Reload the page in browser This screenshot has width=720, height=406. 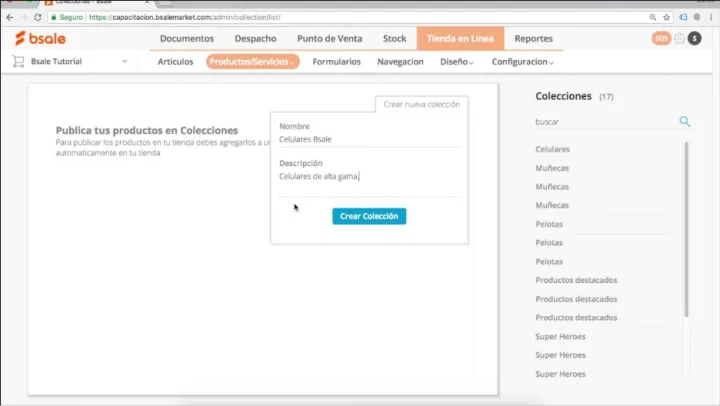[x=38, y=17]
